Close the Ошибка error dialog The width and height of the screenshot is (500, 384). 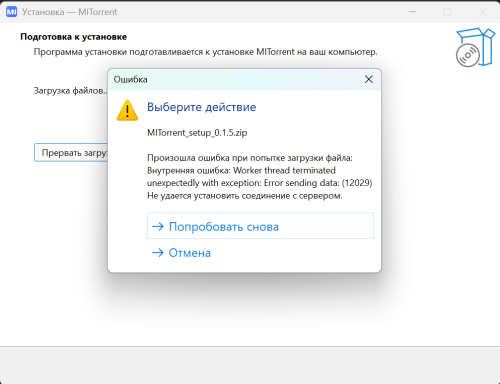[369, 79]
